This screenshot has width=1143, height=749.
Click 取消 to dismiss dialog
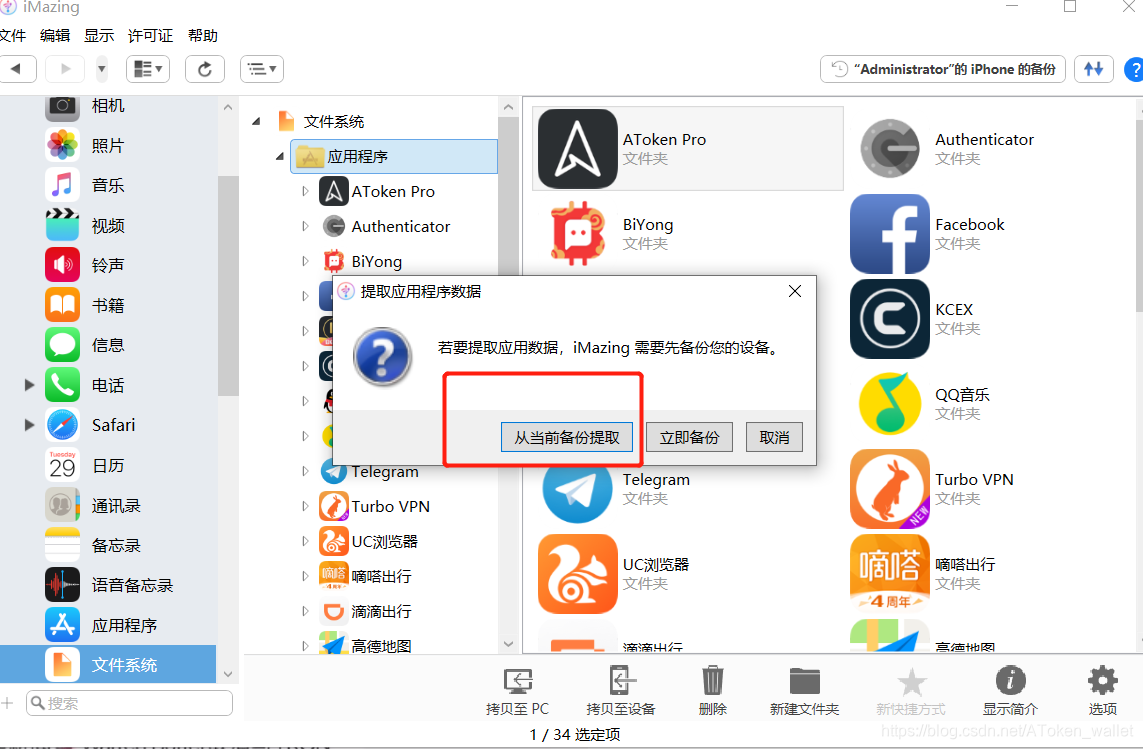coord(774,438)
